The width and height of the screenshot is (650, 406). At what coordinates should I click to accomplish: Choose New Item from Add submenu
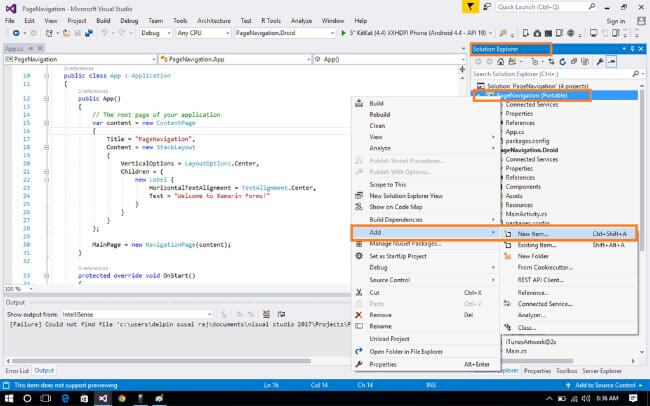[531, 234]
